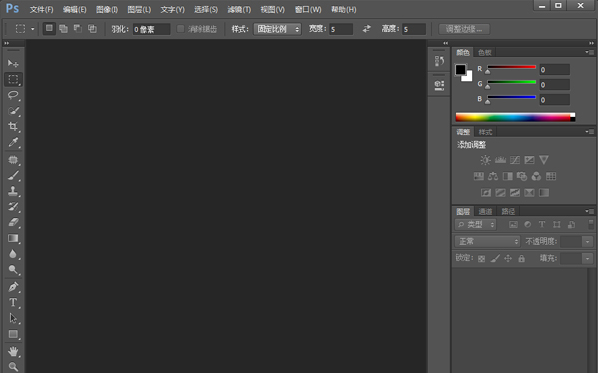Select the Eraser tool
Image resolution: width=598 pixels, height=373 pixels.
coord(13,222)
